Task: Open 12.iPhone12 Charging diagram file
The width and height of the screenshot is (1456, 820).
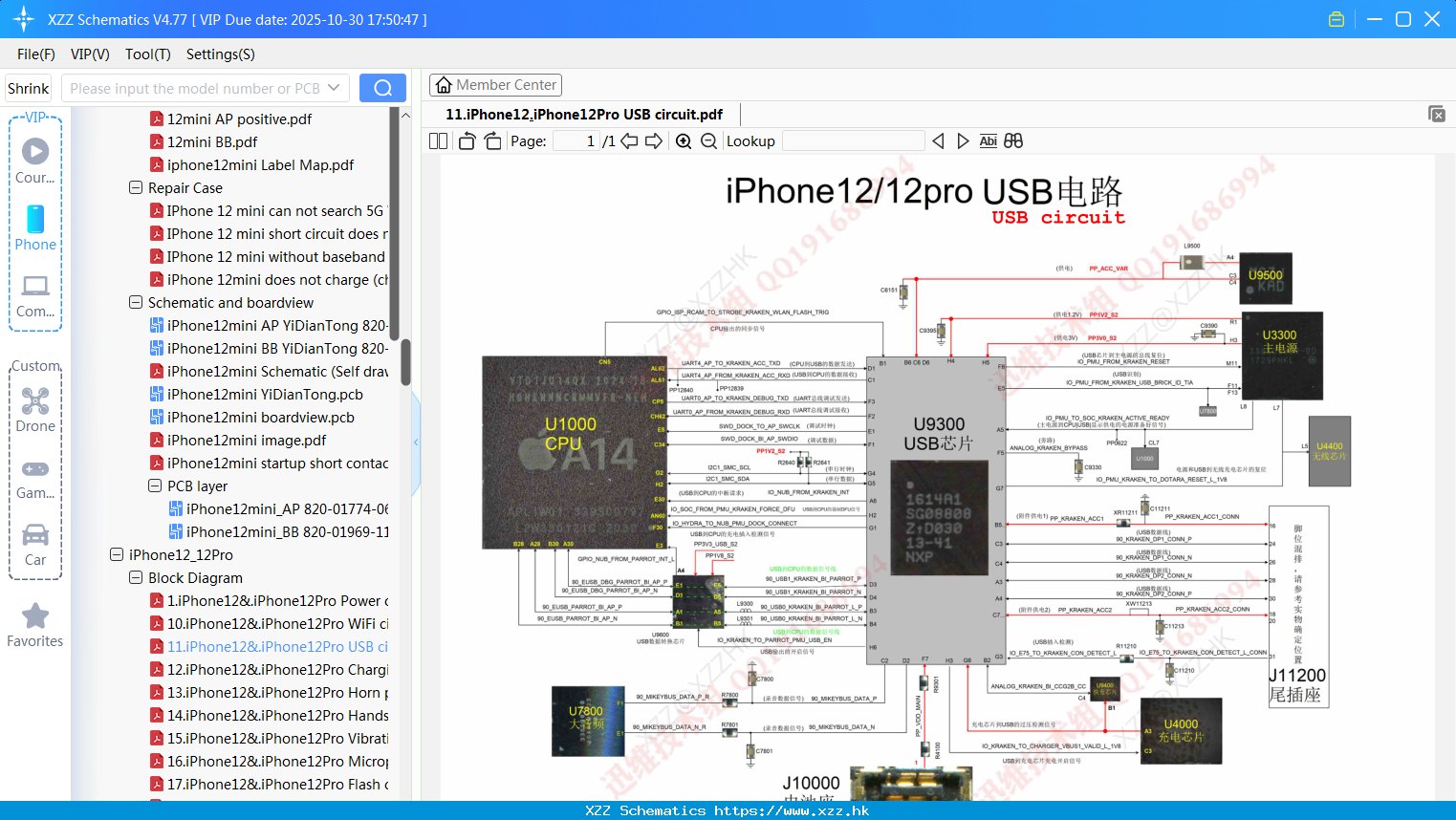Action: [269, 670]
